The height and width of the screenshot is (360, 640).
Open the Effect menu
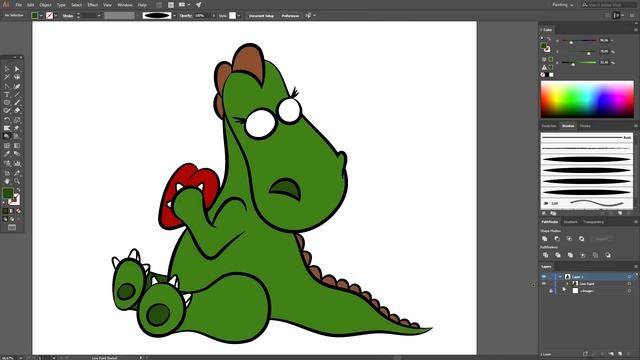[x=93, y=5]
